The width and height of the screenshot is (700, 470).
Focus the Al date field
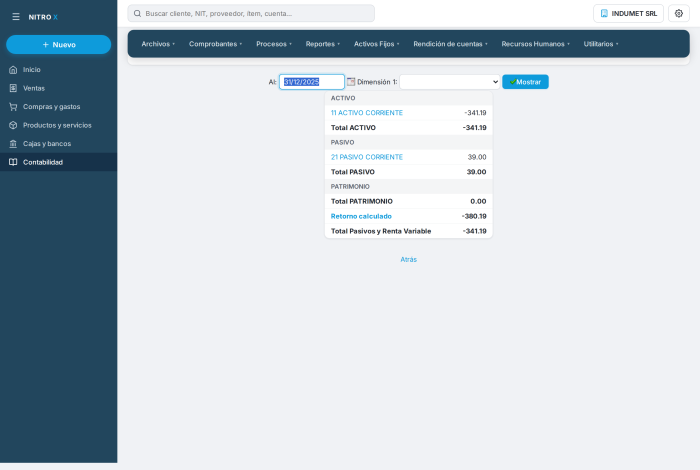pos(312,82)
